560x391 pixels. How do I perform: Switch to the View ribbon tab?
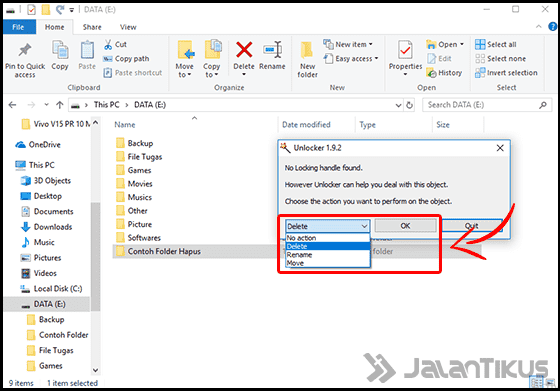(128, 27)
